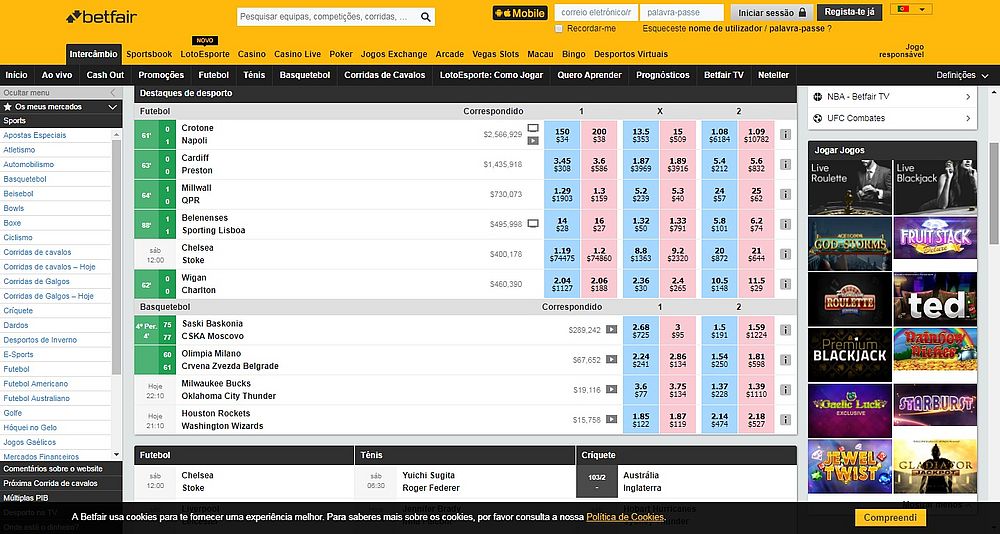Click info icon for Crotone v Napoli
Screen dimensions: 1000x534
786,135
